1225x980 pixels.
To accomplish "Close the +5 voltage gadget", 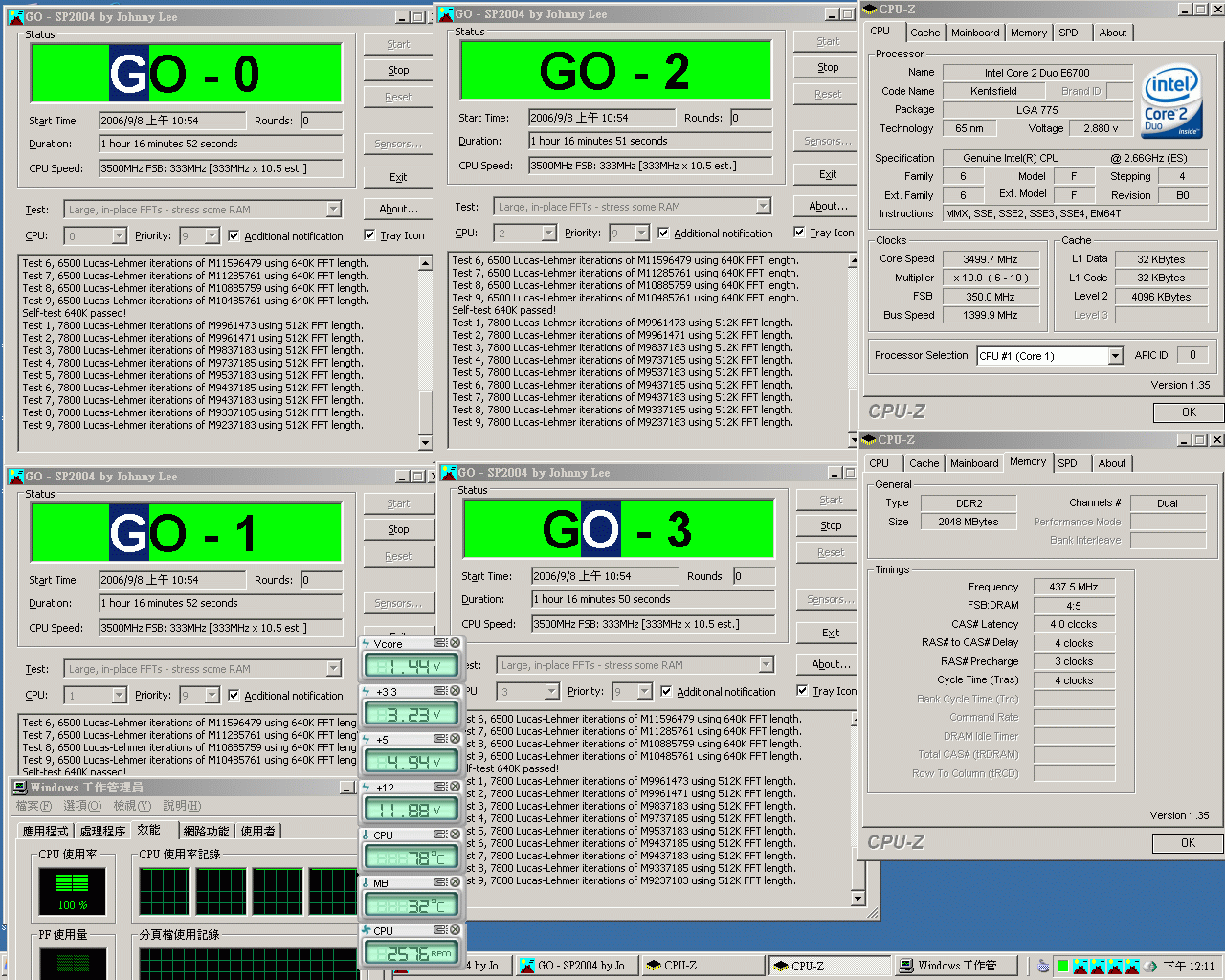I will coord(456,739).
